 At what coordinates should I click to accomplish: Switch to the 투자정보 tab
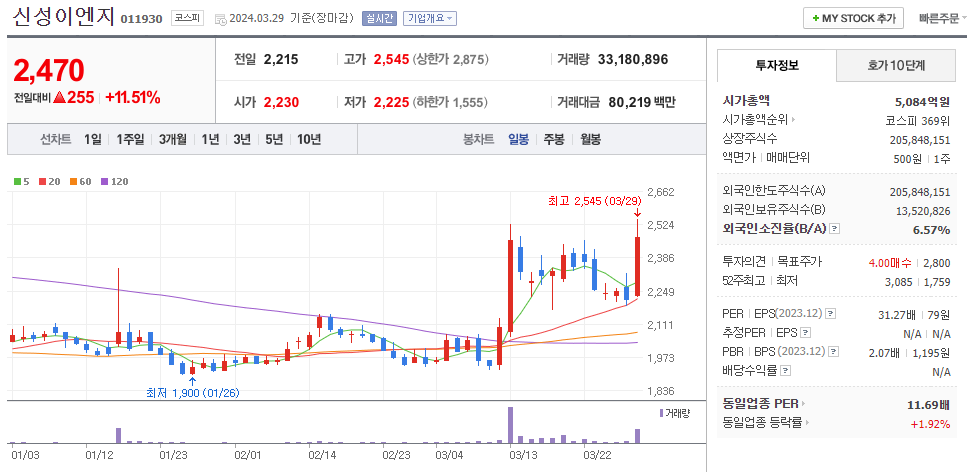[777, 65]
